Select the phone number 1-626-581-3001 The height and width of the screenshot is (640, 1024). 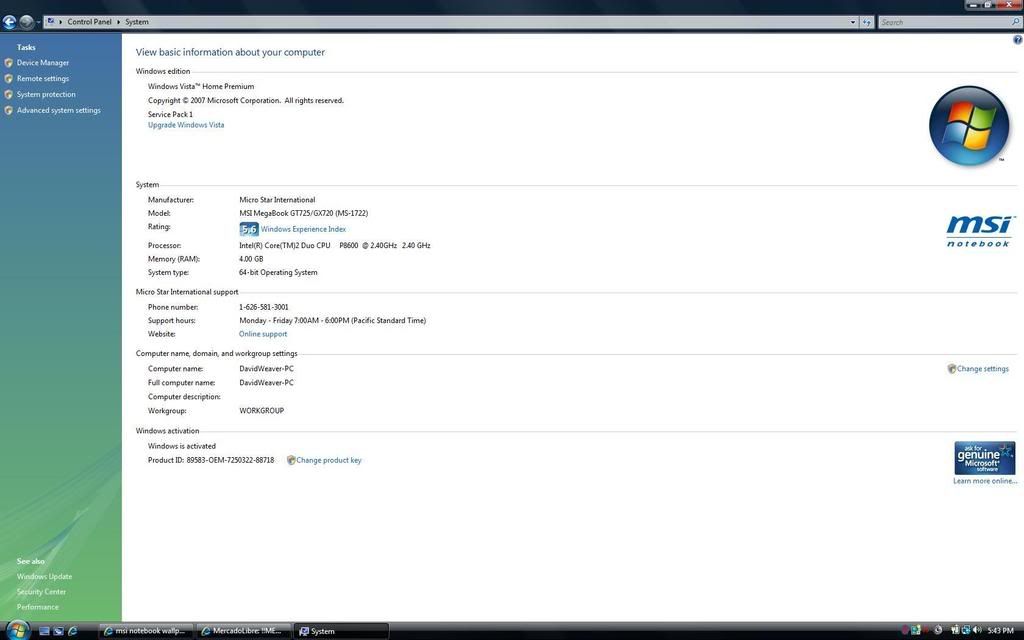(264, 307)
